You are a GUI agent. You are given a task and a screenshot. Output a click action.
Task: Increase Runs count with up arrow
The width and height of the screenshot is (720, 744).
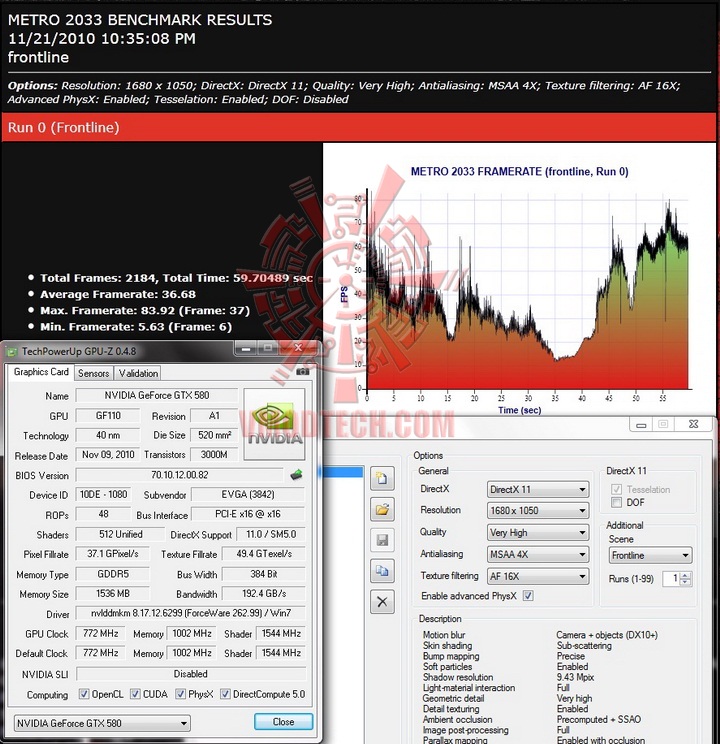click(685, 576)
